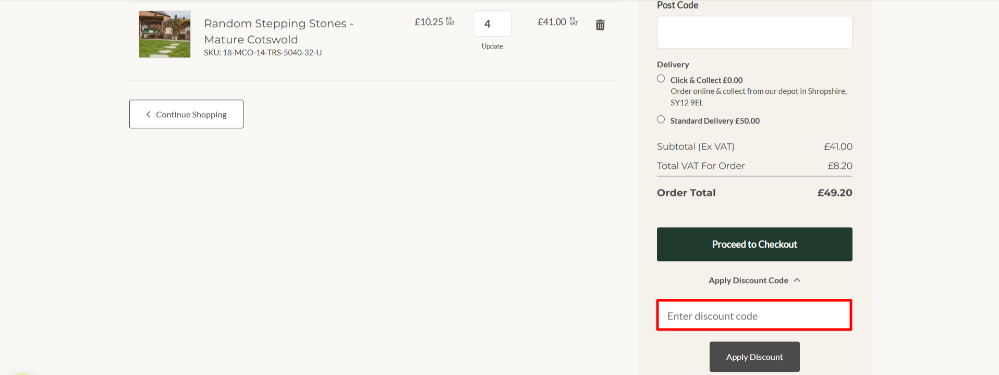999x375 pixels.
Task: Click the line total £41.00 in the item row
Action: coord(552,21)
